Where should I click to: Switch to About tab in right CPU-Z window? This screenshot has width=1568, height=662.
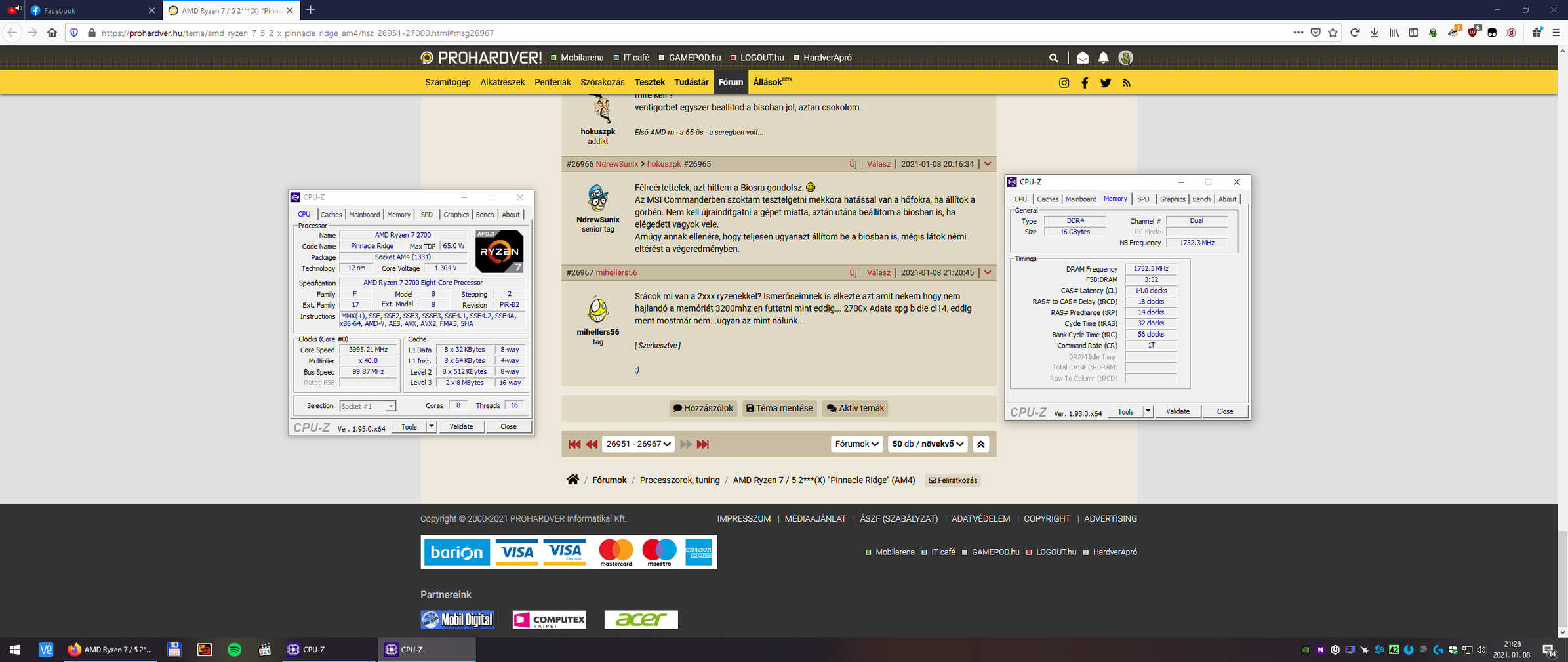click(1227, 199)
